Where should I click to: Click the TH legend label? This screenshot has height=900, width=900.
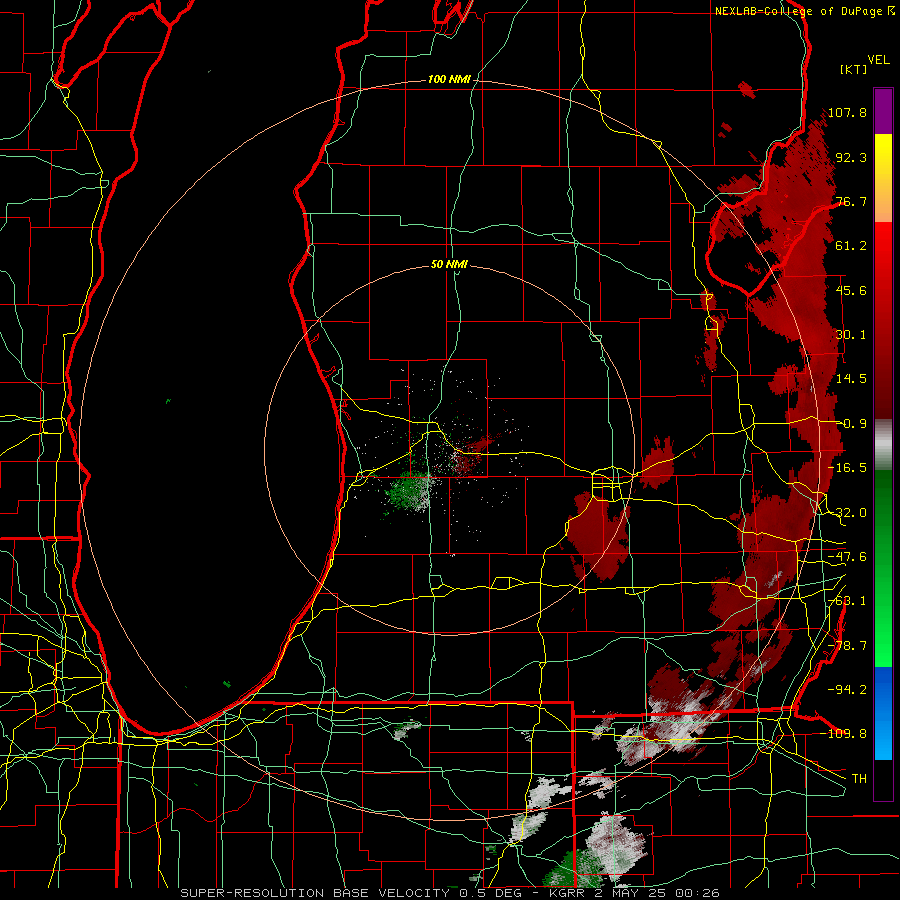click(859, 778)
